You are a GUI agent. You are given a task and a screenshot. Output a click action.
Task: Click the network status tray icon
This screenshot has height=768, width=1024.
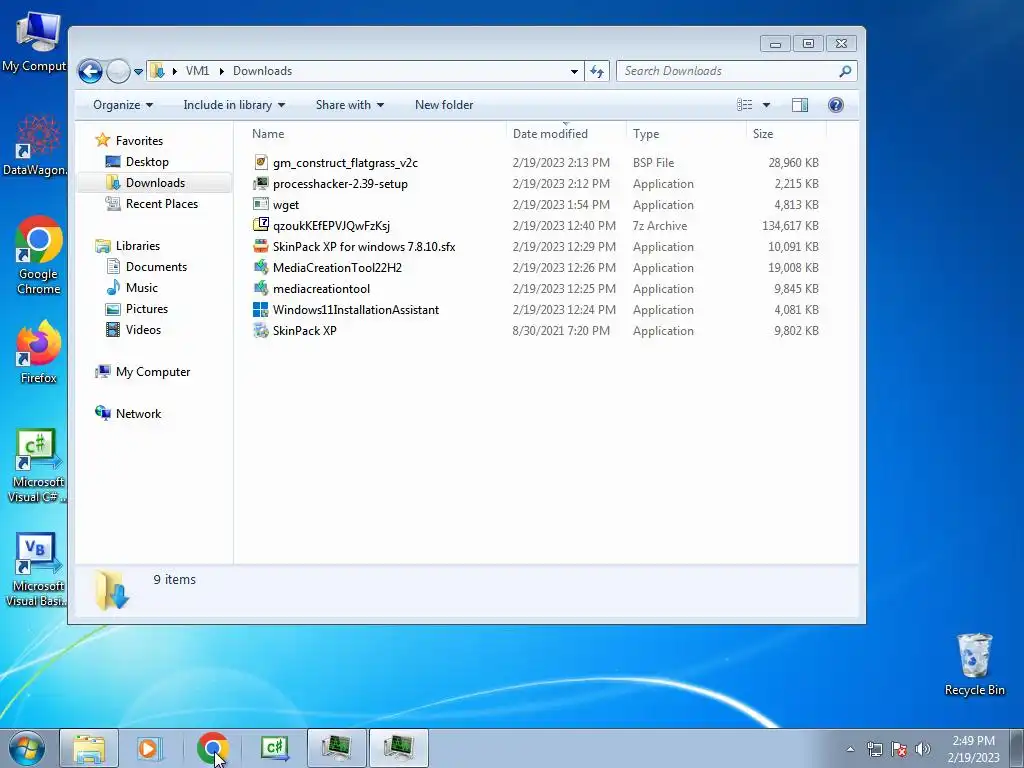874,749
